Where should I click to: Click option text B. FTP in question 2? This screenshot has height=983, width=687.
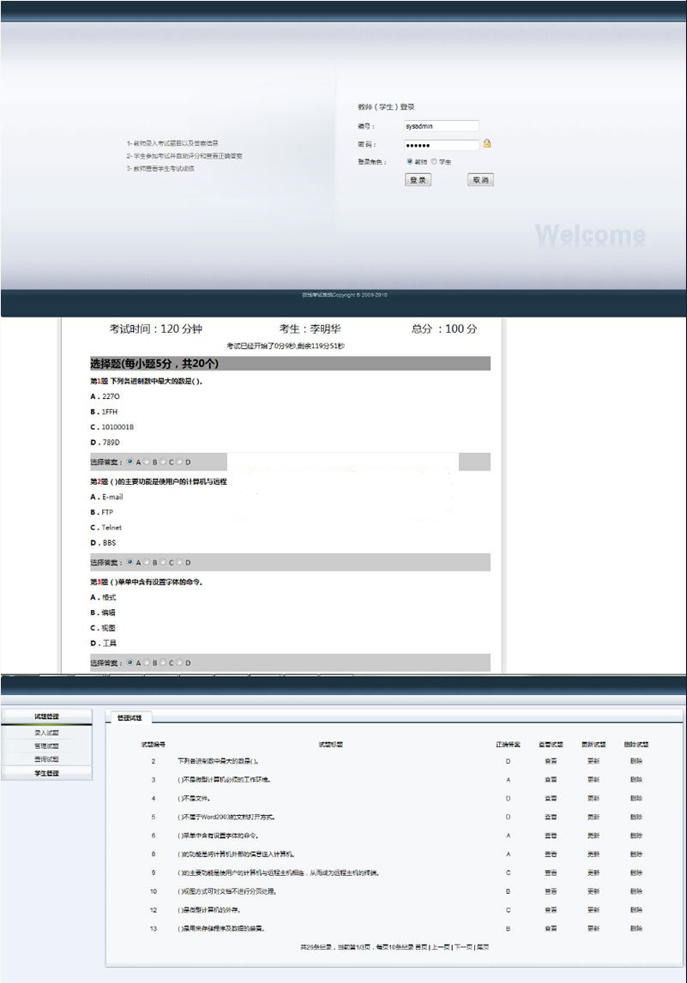click(x=102, y=512)
